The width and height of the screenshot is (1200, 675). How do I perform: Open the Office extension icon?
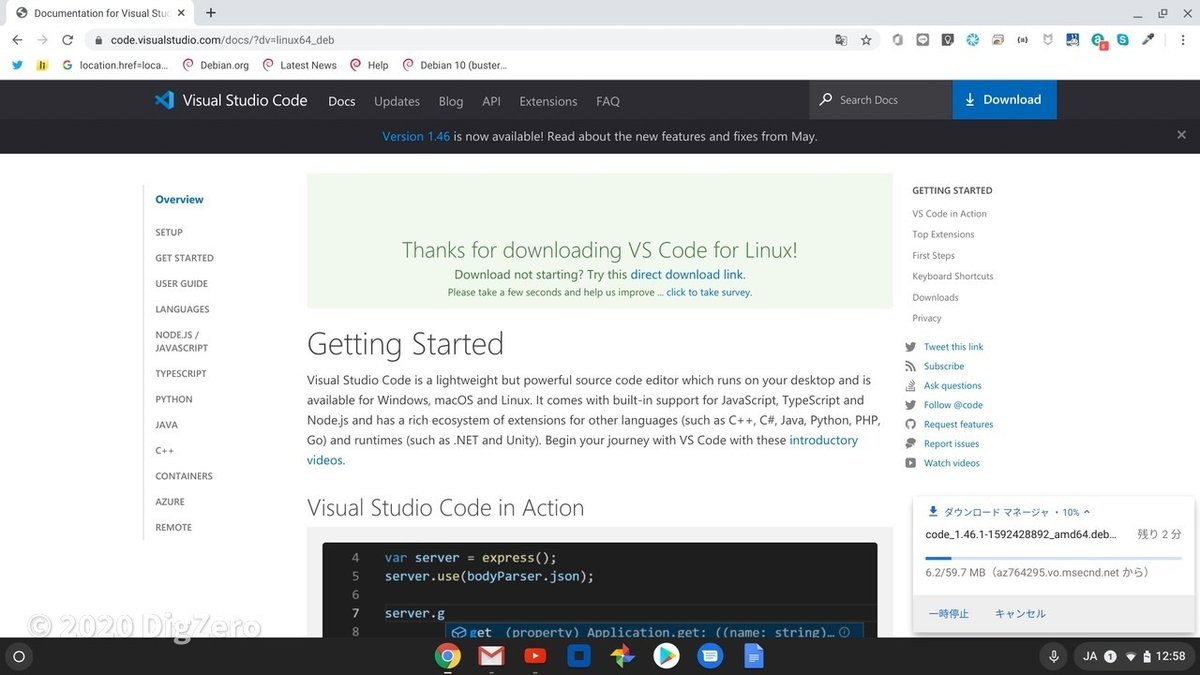(x=898, y=40)
